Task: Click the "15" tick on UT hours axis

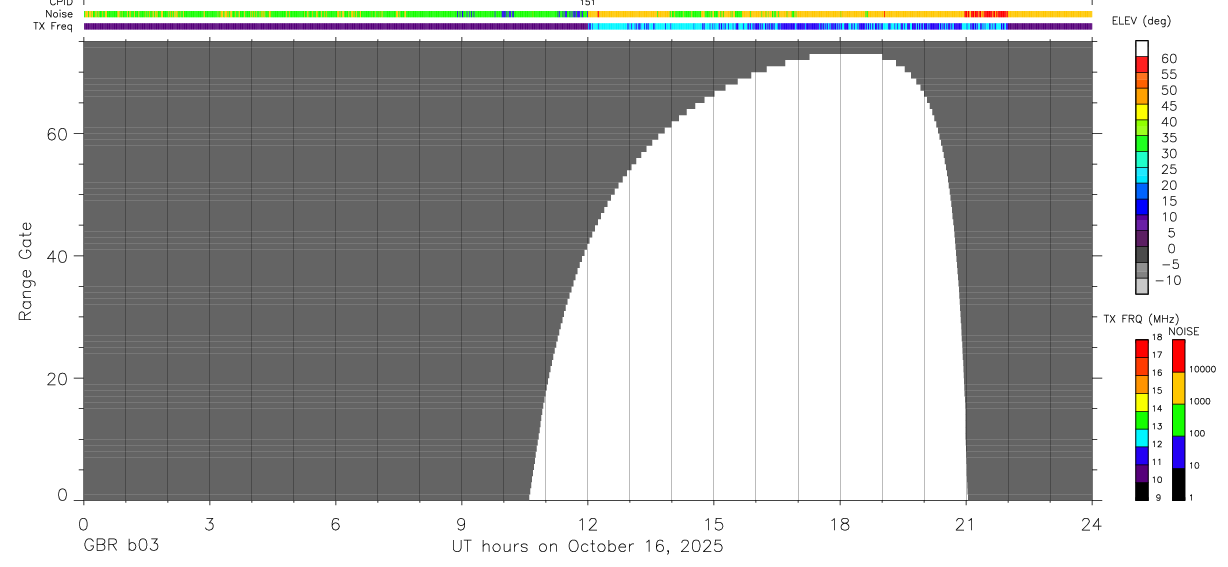Action: pos(714,523)
